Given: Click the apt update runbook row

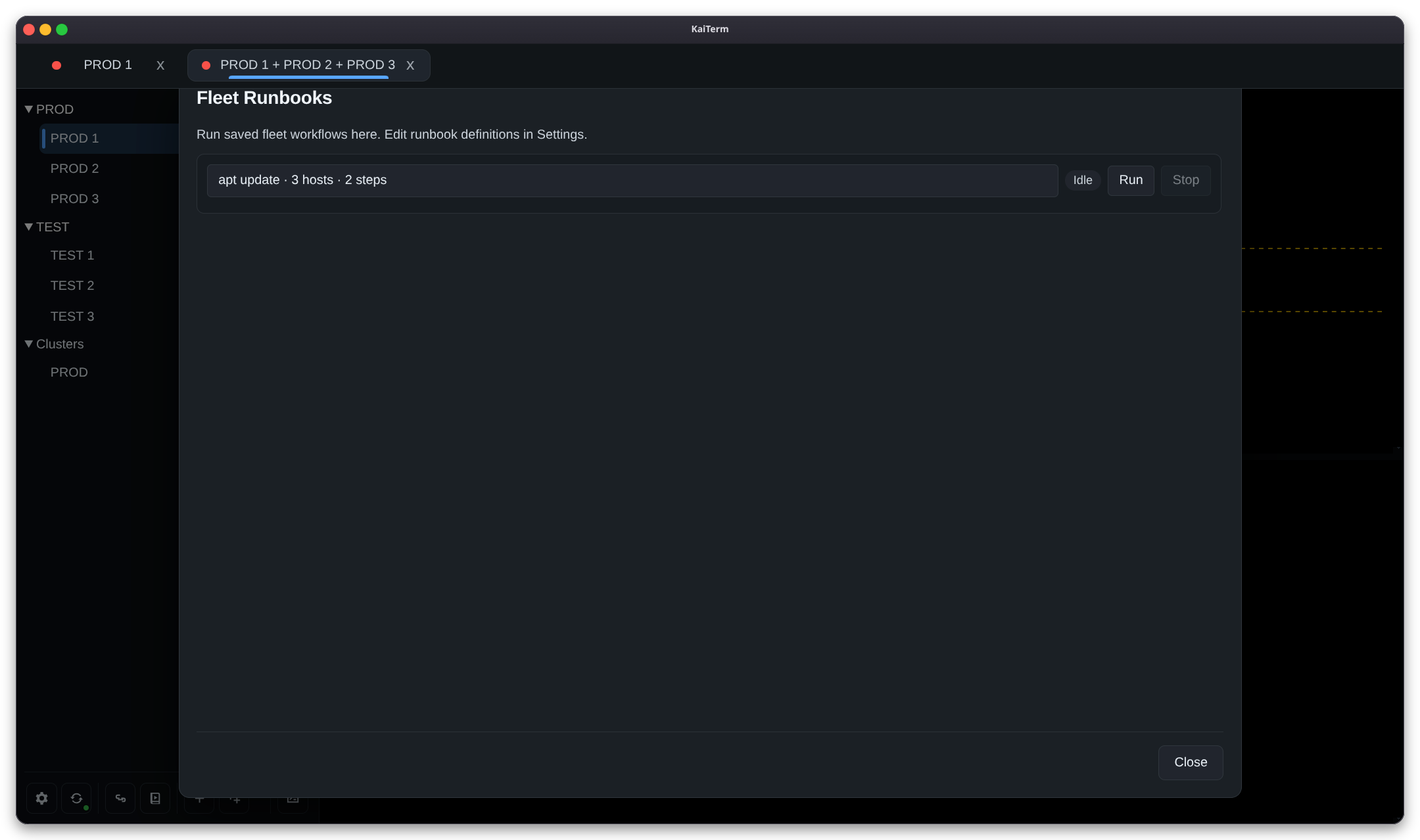Looking at the screenshot, I should tap(632, 180).
